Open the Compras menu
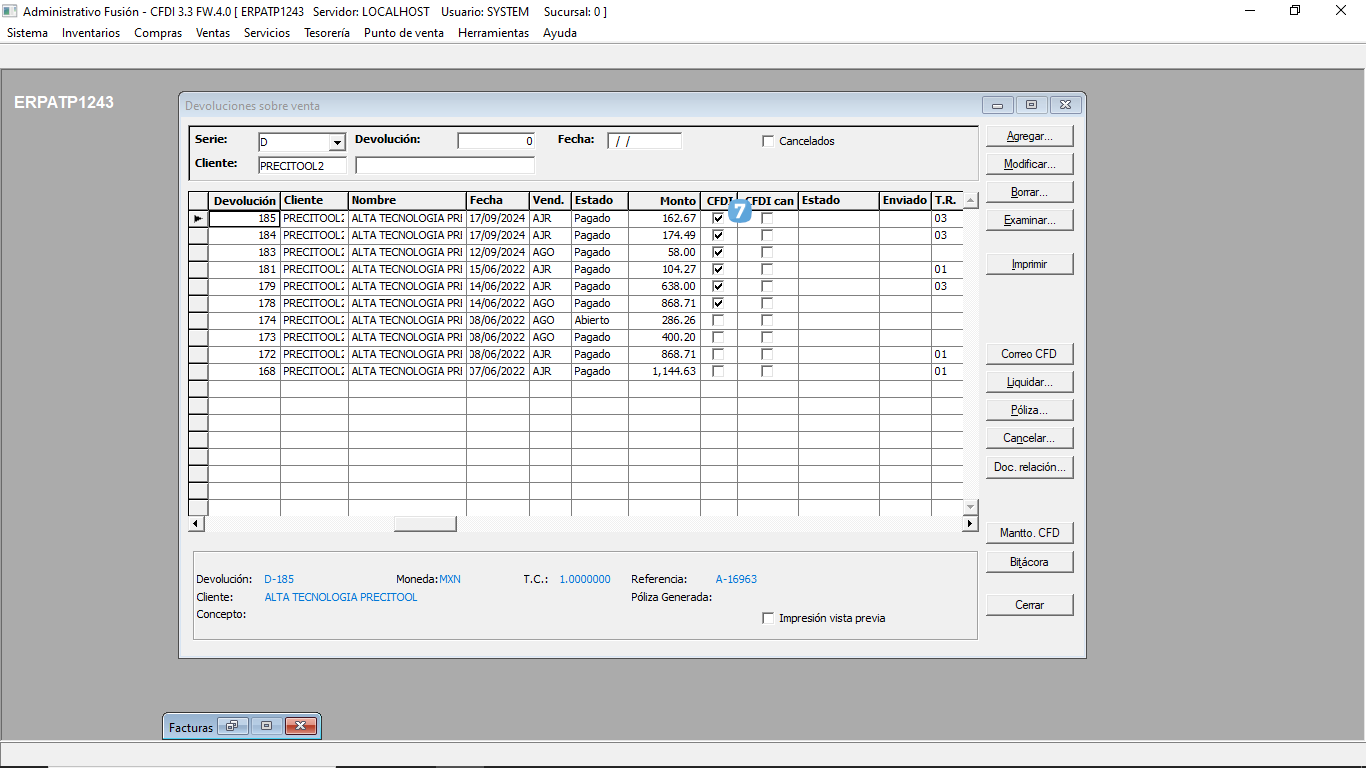The image size is (1366, 768). click(x=158, y=33)
